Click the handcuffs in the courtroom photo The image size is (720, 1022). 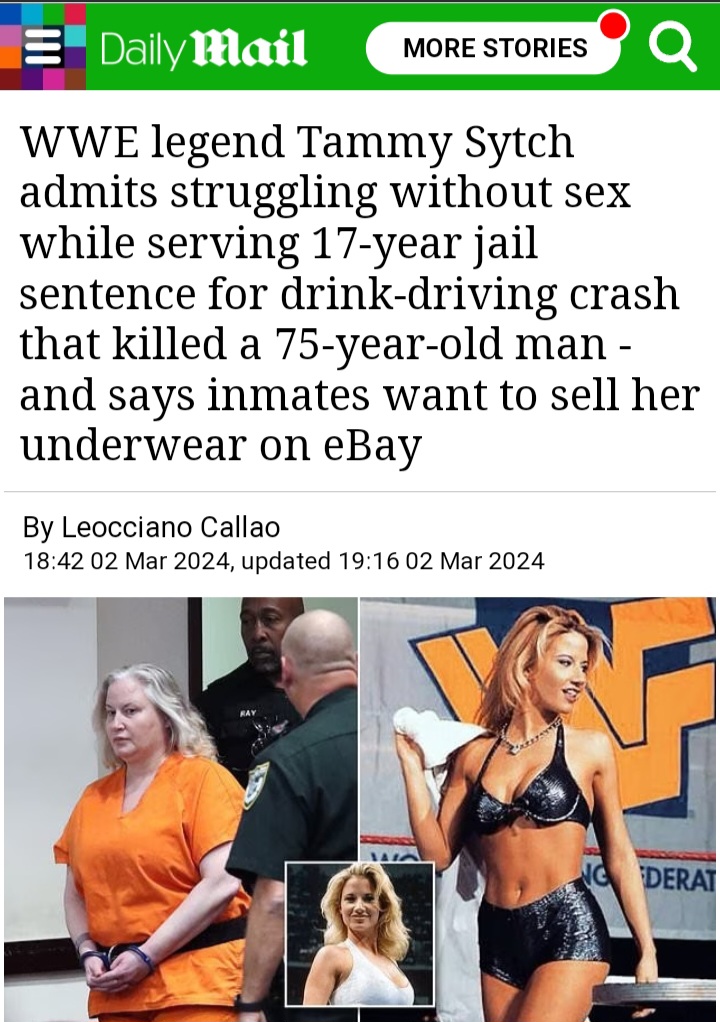pos(117,959)
